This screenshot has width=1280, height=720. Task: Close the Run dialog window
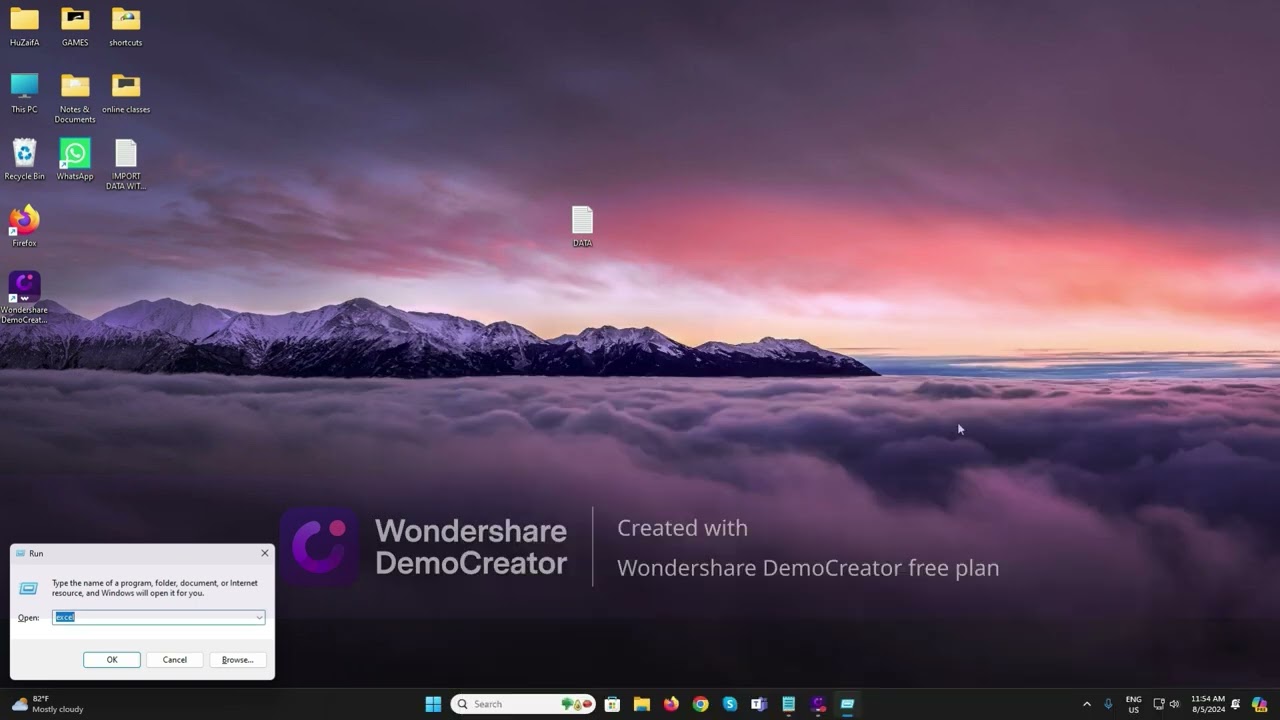tap(265, 553)
